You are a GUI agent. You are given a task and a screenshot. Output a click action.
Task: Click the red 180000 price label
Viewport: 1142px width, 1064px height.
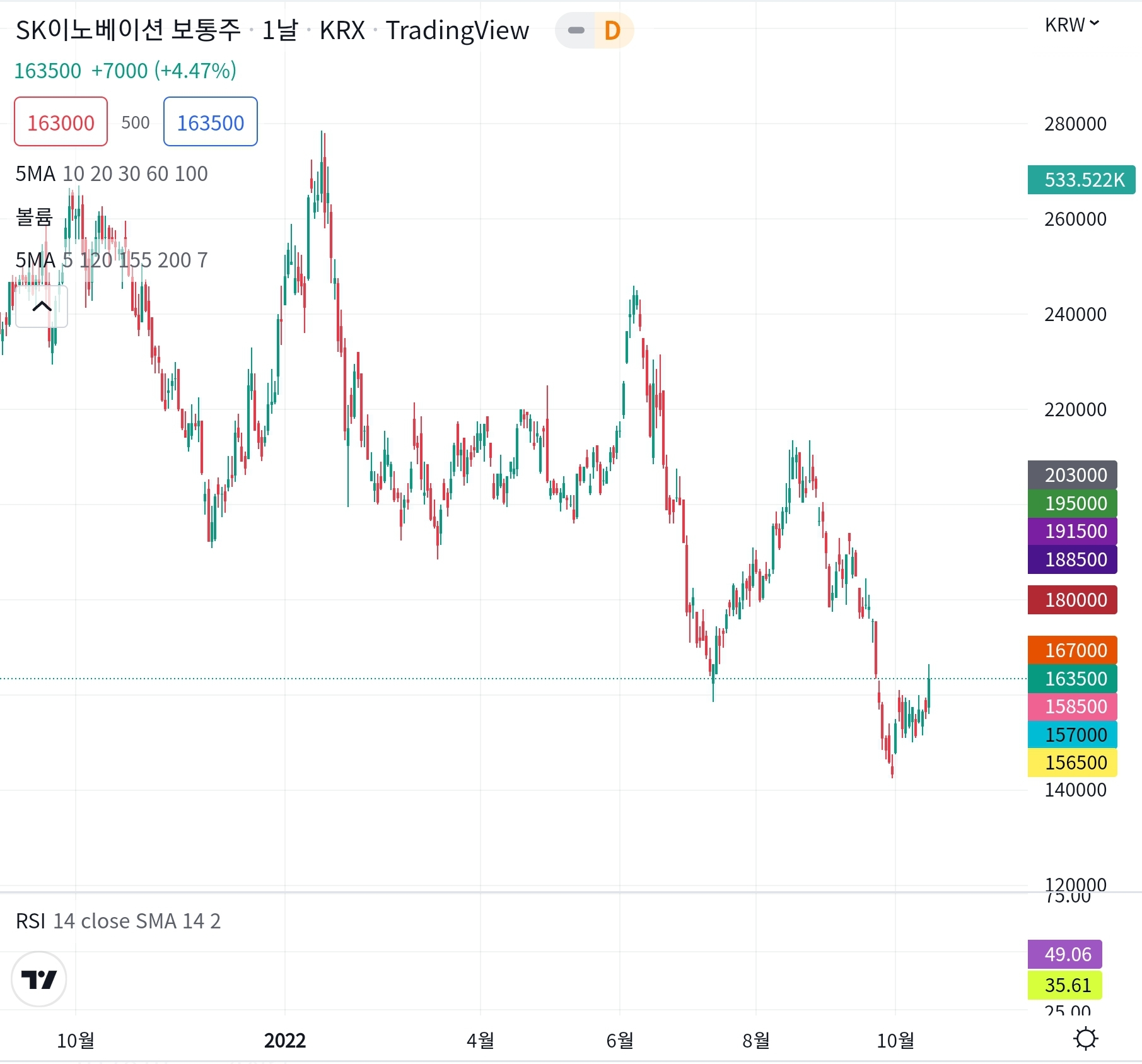click(1072, 600)
